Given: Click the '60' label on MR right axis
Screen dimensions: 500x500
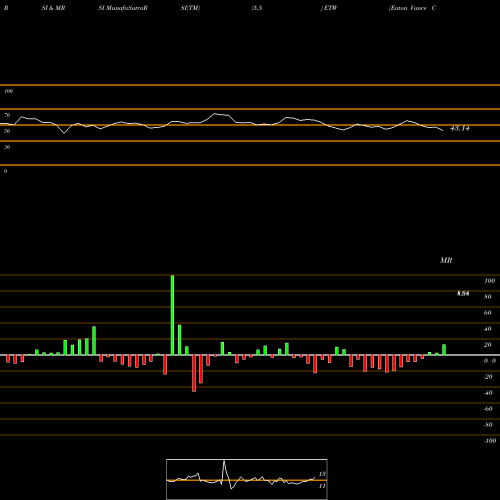Looking at the screenshot, I should [488, 313].
